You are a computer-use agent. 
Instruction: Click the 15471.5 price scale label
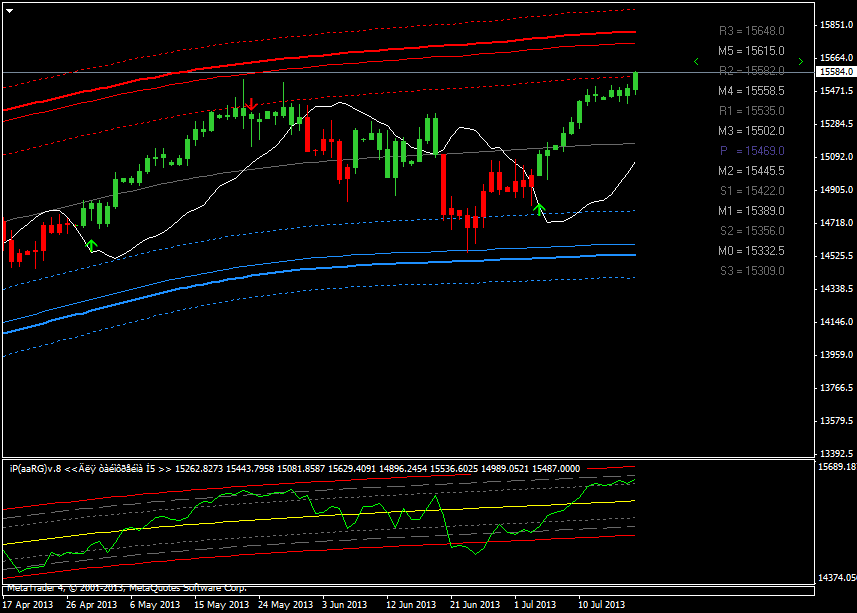click(836, 91)
